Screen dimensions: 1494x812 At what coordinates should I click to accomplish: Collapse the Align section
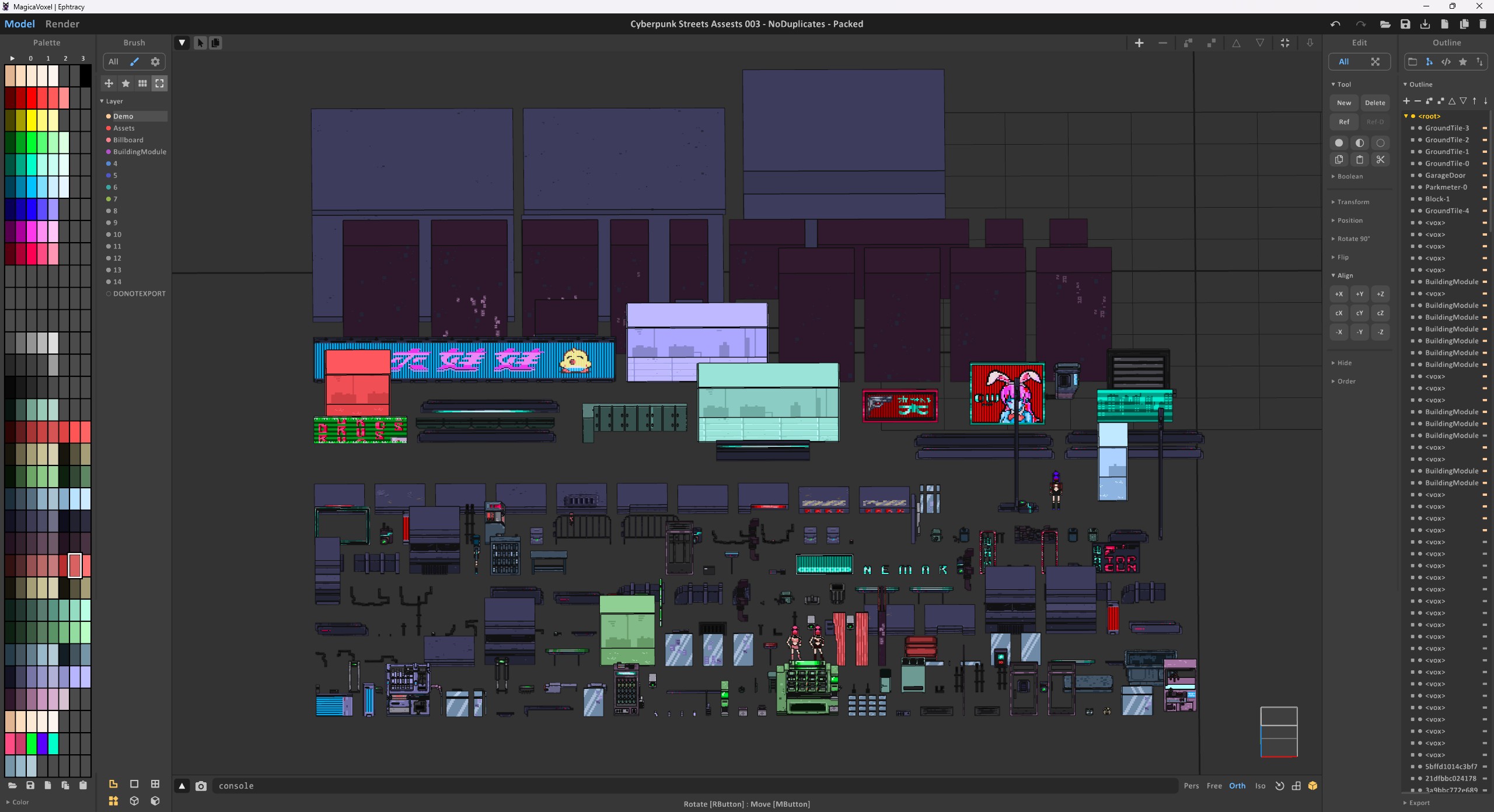click(x=1342, y=275)
